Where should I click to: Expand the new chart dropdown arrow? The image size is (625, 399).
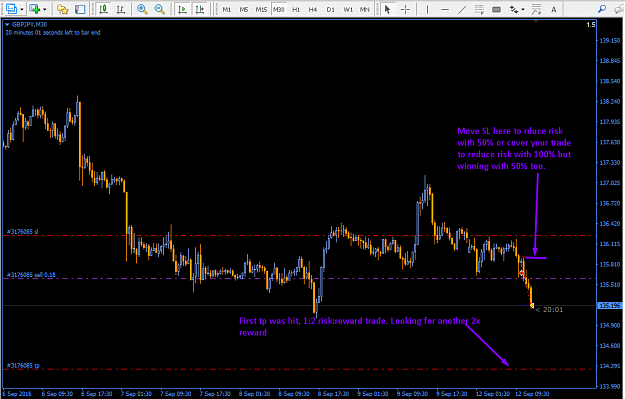(x=22, y=9)
